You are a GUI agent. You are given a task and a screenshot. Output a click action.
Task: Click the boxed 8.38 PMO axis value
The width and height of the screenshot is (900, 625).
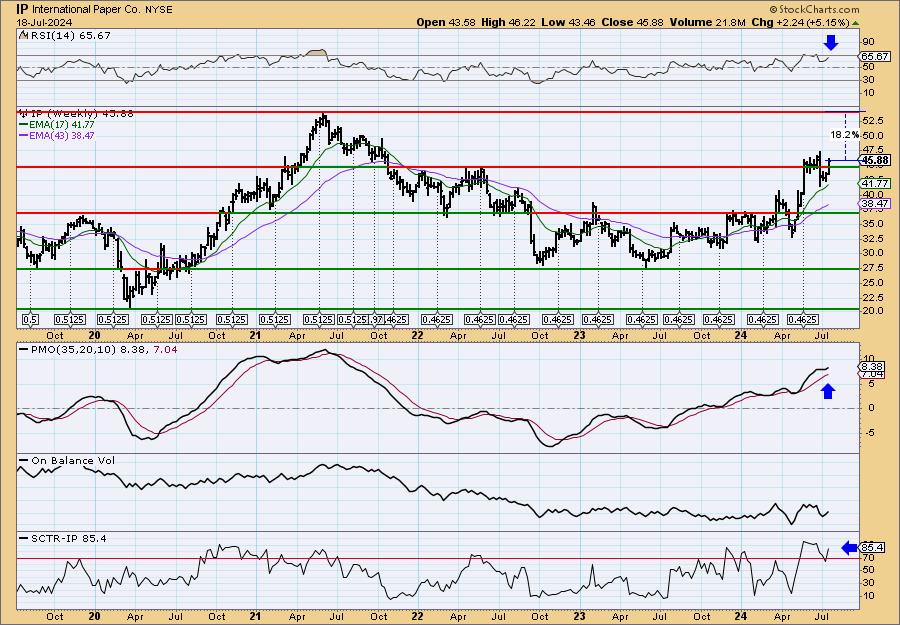(x=872, y=366)
